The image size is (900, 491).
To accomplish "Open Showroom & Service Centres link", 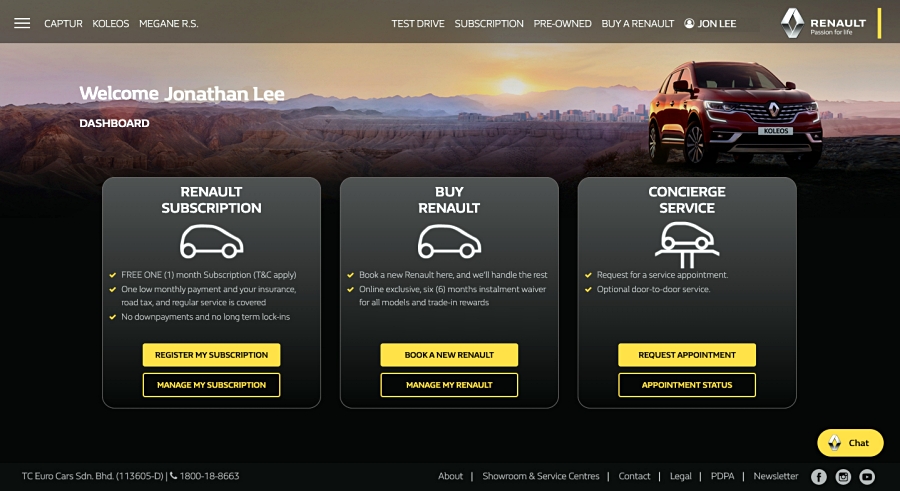I will click(541, 476).
